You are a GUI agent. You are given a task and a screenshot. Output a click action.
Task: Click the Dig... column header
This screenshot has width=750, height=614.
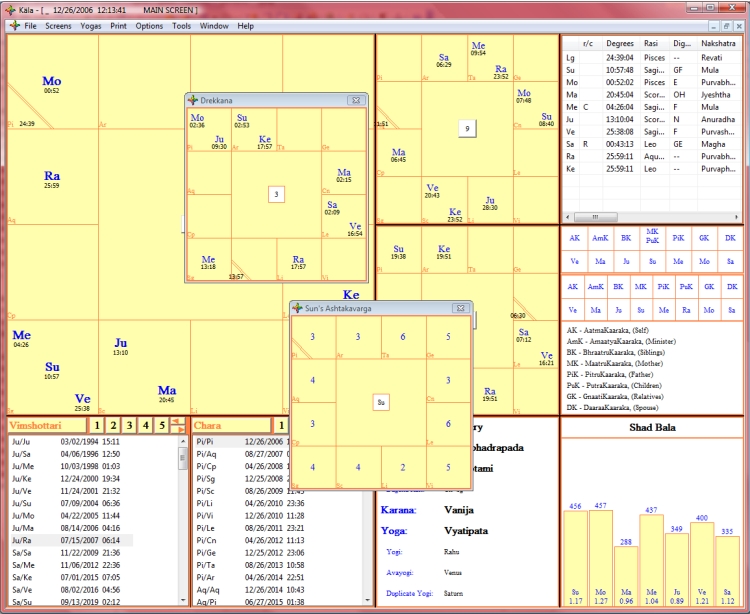(x=682, y=44)
